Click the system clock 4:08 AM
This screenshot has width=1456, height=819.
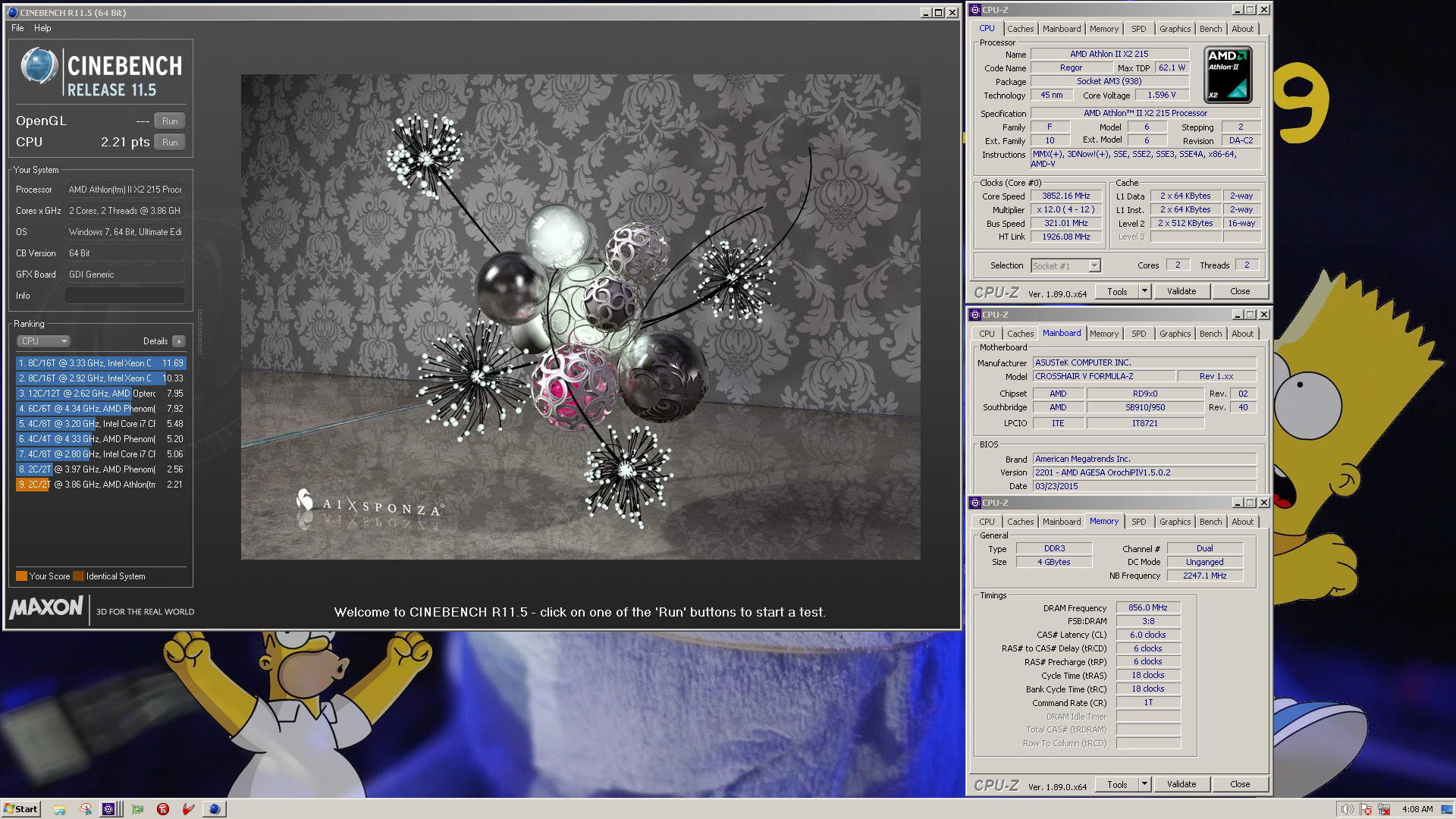(1417, 809)
